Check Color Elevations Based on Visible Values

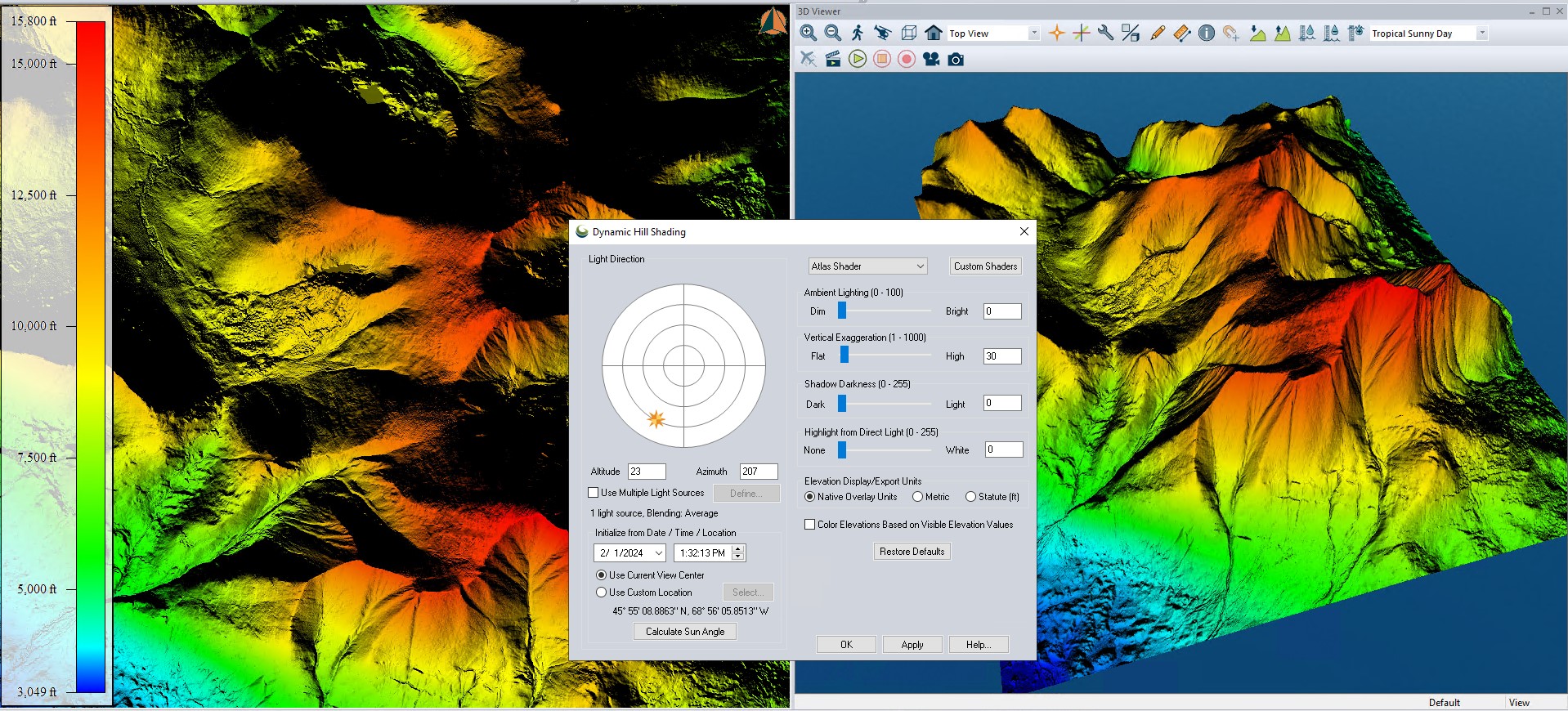click(810, 525)
